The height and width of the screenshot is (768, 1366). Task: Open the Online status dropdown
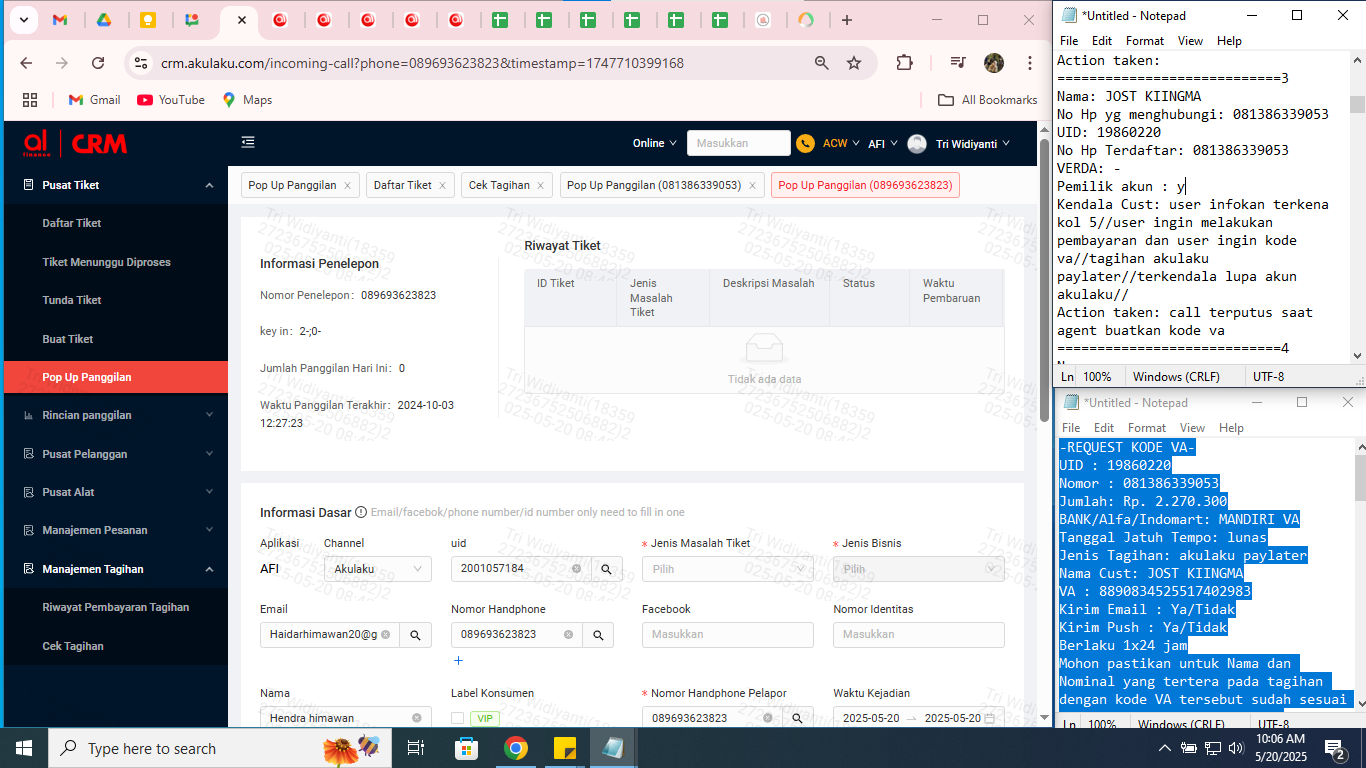point(655,143)
